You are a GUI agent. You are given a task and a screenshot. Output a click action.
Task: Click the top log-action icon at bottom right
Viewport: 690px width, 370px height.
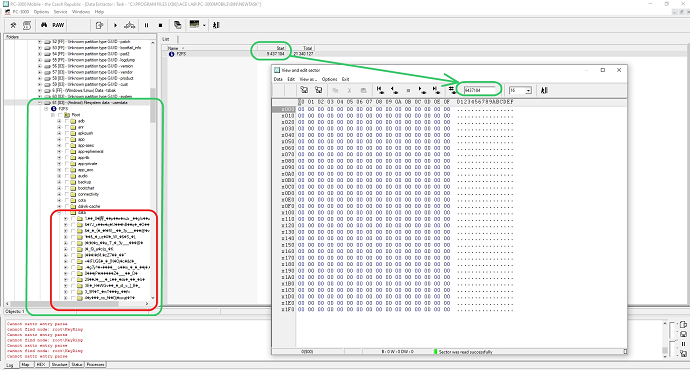(x=683, y=325)
